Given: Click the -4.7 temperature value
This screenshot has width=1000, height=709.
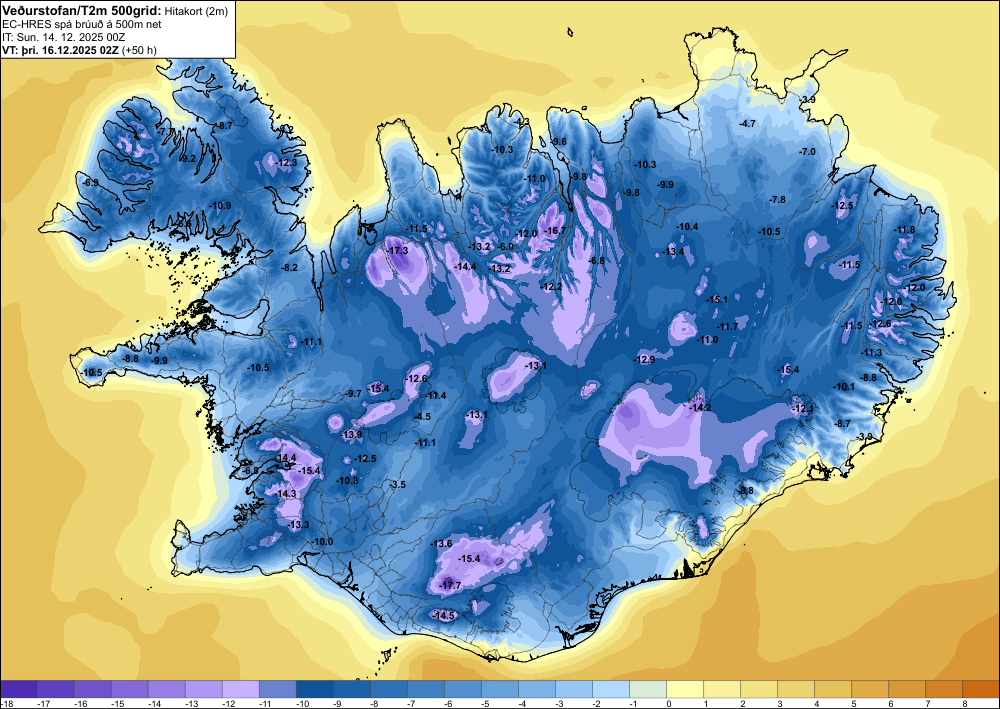Looking at the screenshot, I should point(746,124).
